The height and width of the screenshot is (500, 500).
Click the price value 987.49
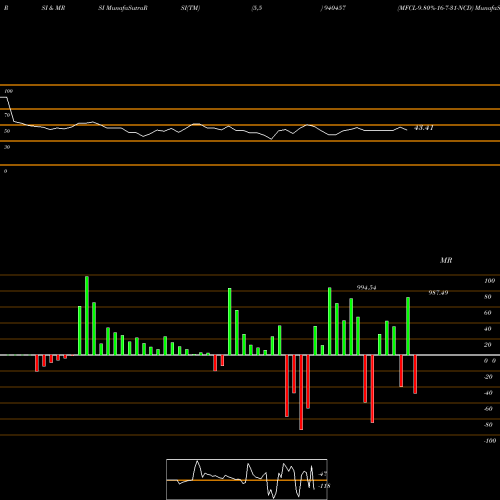(x=438, y=293)
